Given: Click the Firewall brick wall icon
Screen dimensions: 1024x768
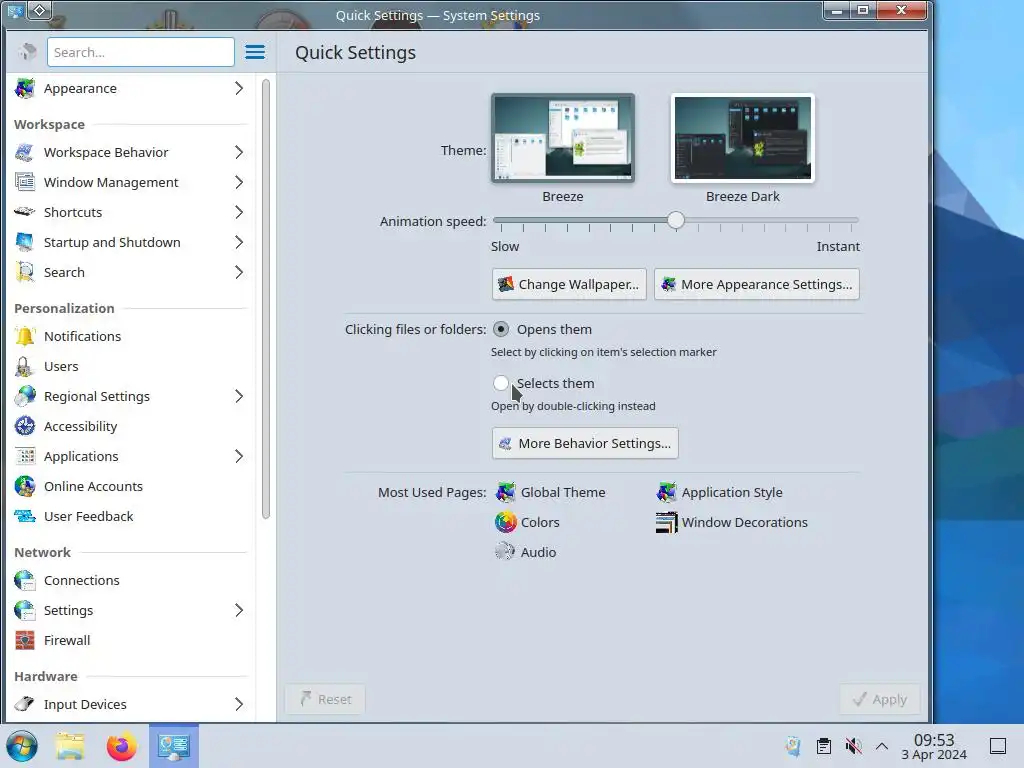Looking at the screenshot, I should (25, 641).
